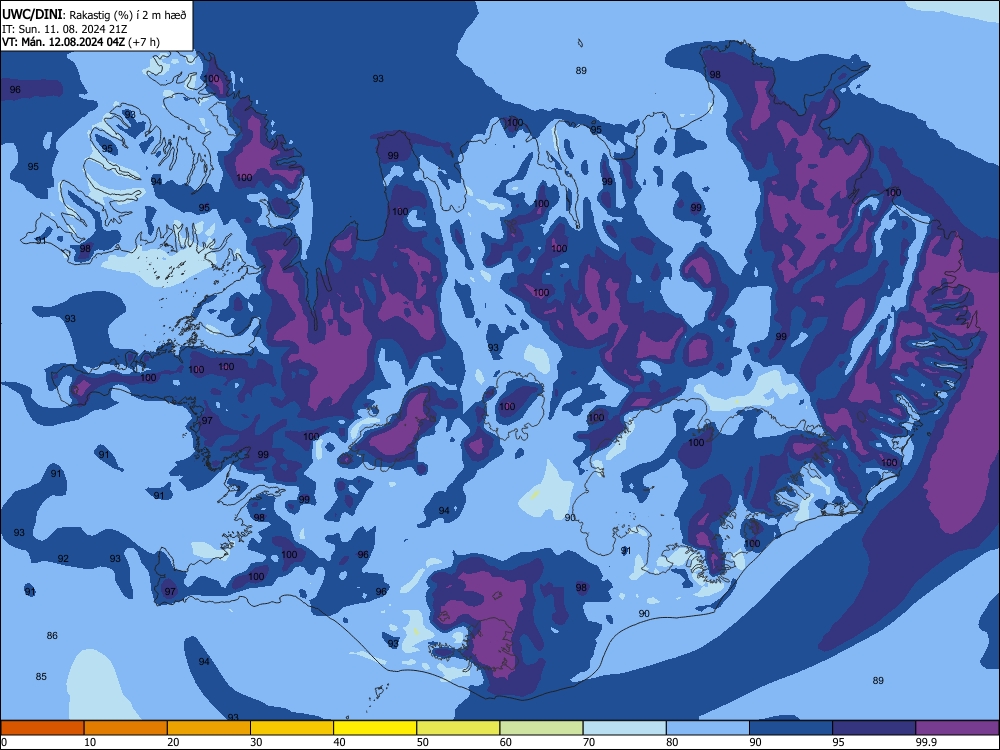Select the 80–90 light blue legend swatch
This screenshot has width=1000, height=750.
[708, 728]
